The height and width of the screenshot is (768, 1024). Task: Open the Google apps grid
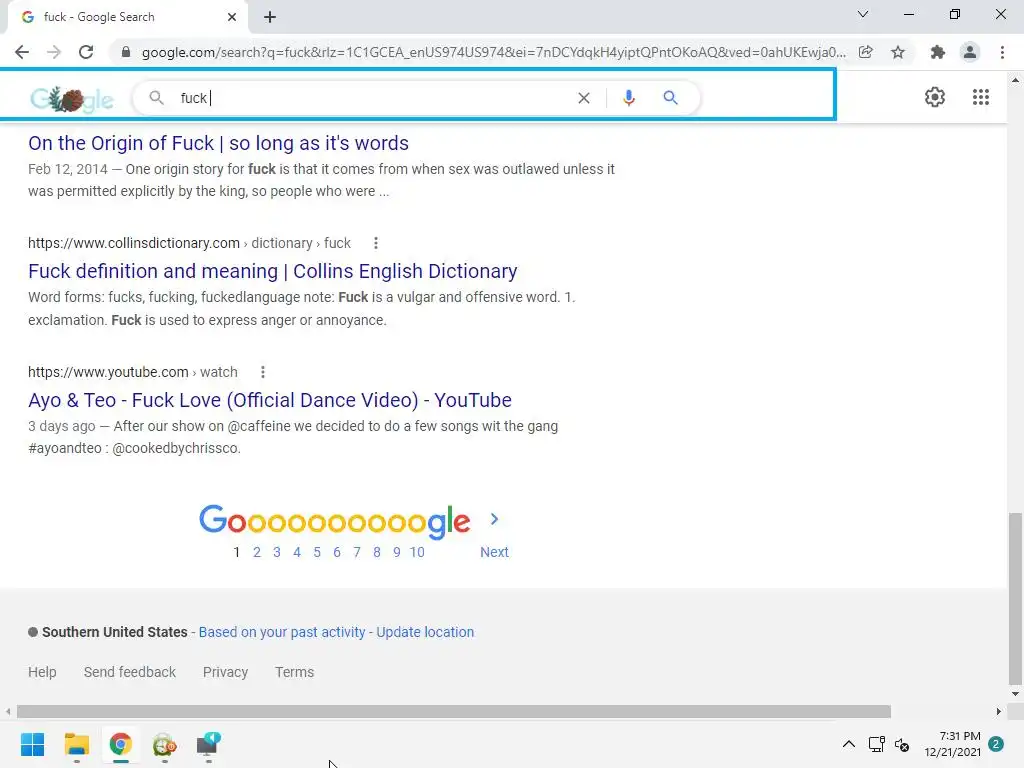[981, 97]
